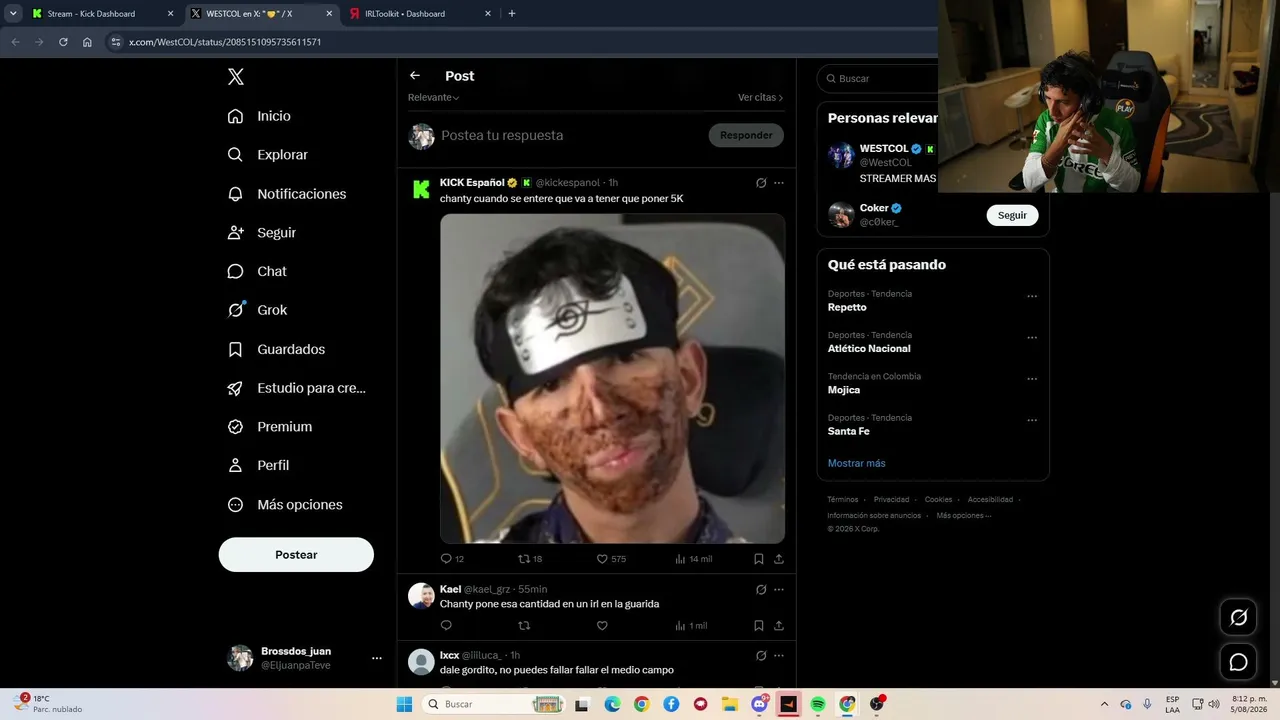Screen dimensions: 1280x720
Task: Open more options on KICK Español post
Action: click(x=779, y=183)
